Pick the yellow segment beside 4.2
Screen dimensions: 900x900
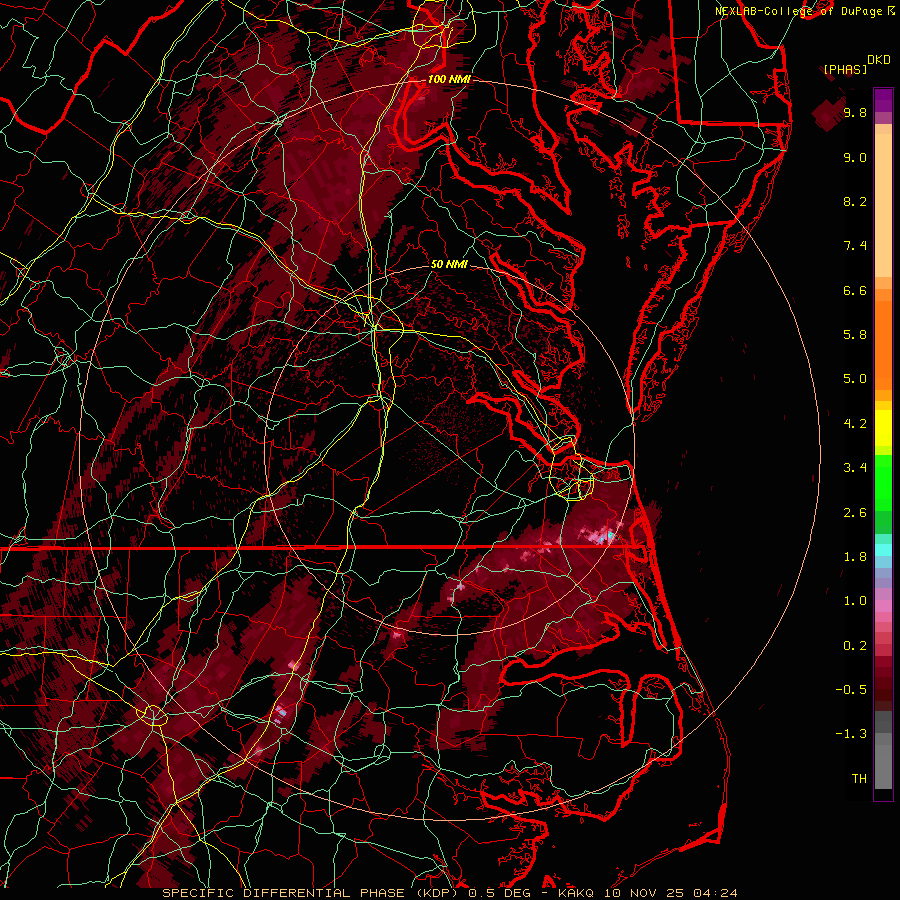pos(883,428)
